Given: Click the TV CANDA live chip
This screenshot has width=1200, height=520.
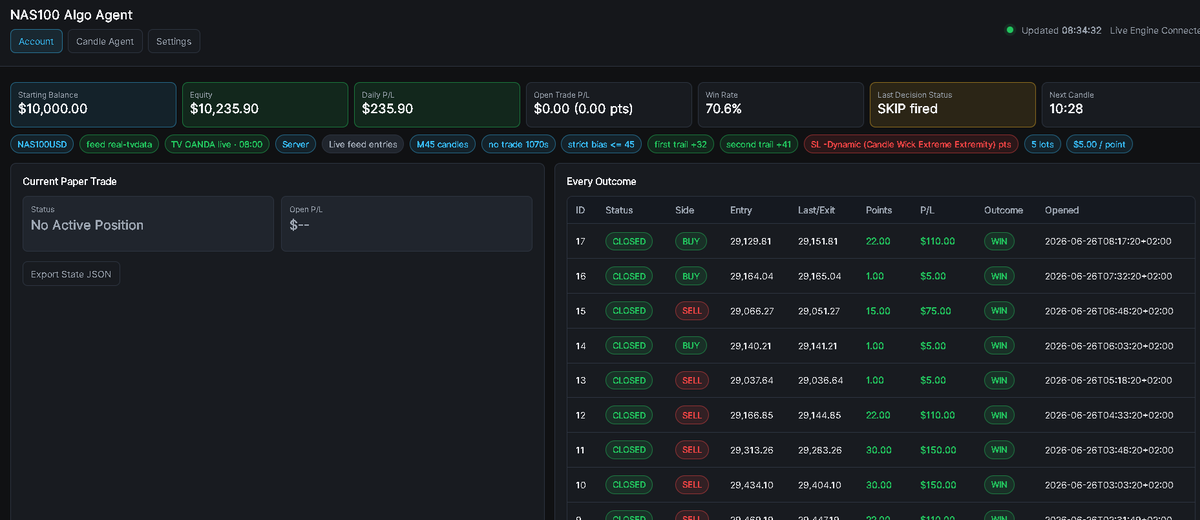Looking at the screenshot, I should coord(217,144).
